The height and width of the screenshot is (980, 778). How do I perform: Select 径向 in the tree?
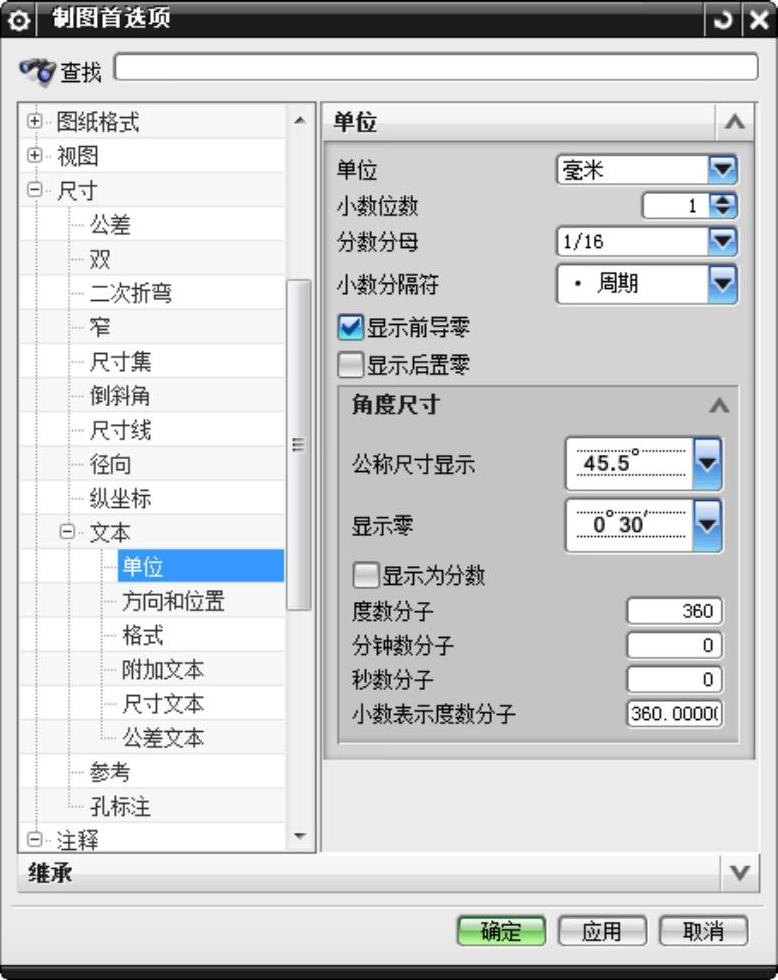pos(110,464)
